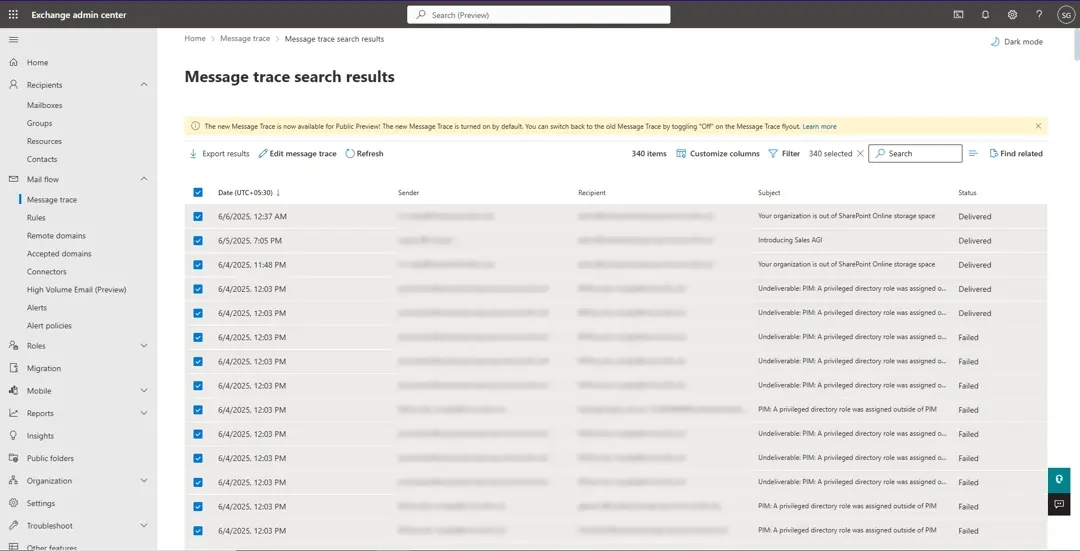Click the Public folders icon

click(13, 458)
